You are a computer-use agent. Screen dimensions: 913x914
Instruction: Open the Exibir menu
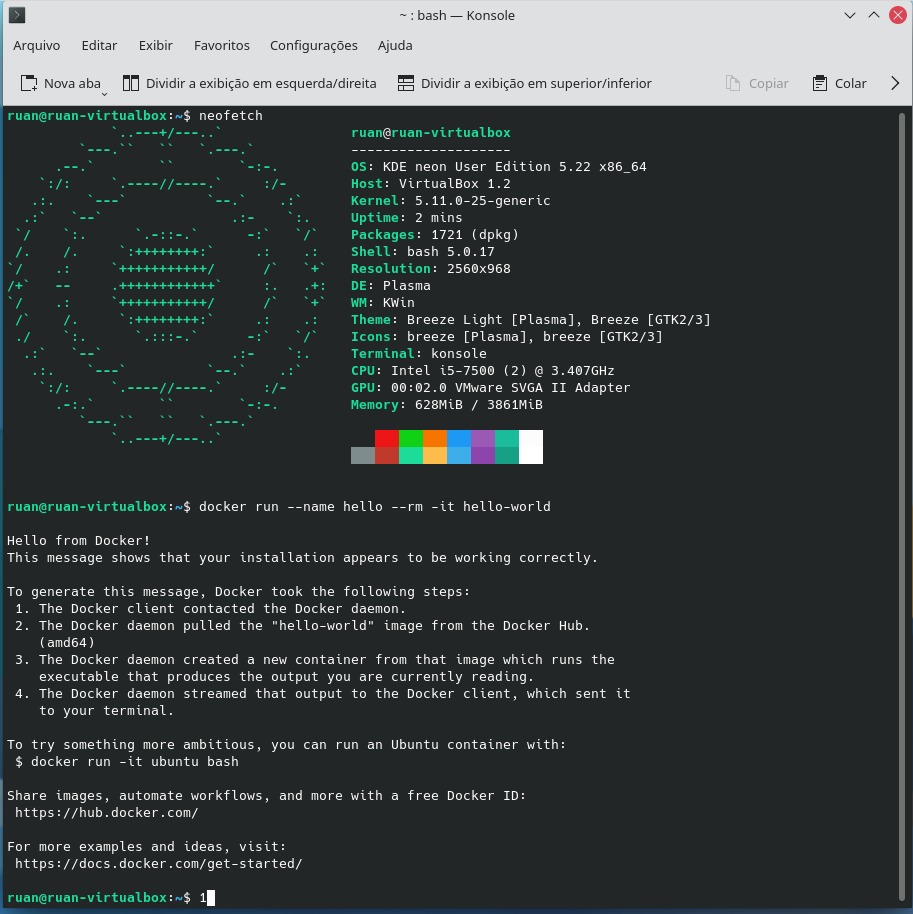pos(156,45)
